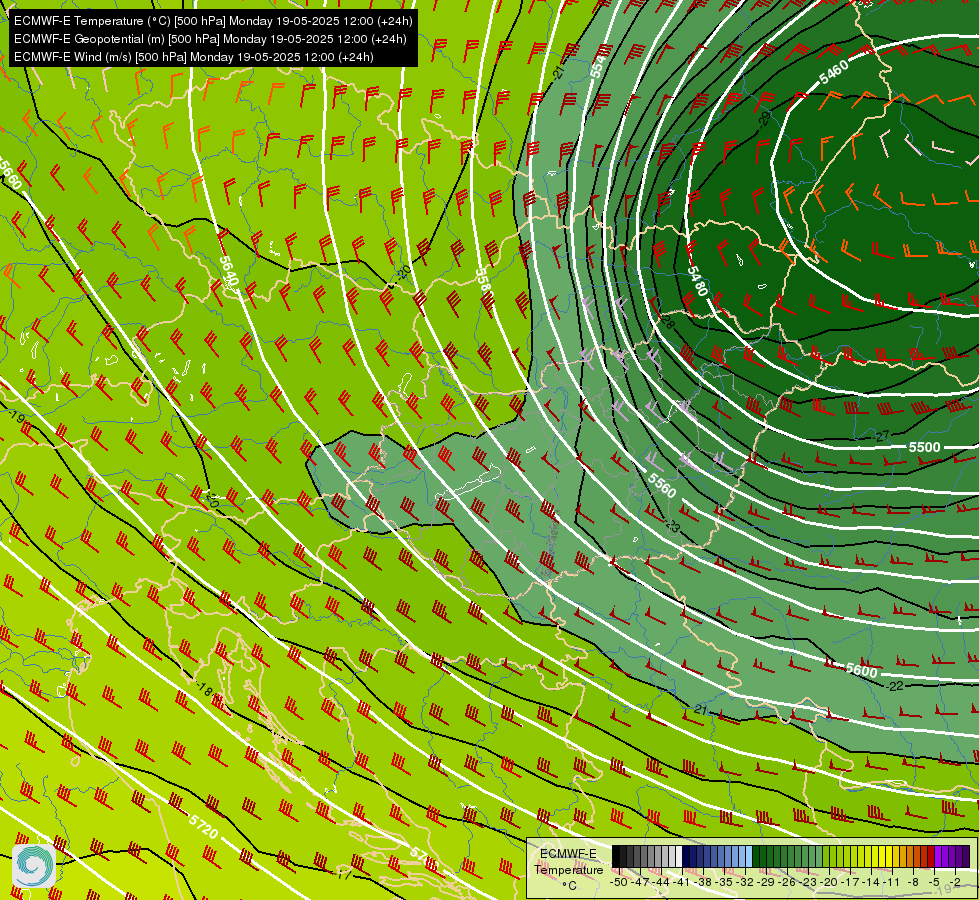Screen dimensions: 979x900
Task: Click the black swatch at the legend's start
Action: click(x=616, y=856)
